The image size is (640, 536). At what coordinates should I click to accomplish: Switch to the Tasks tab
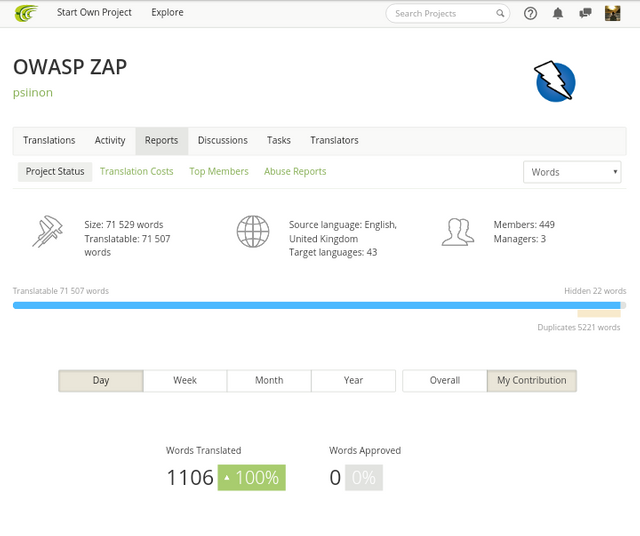279,140
